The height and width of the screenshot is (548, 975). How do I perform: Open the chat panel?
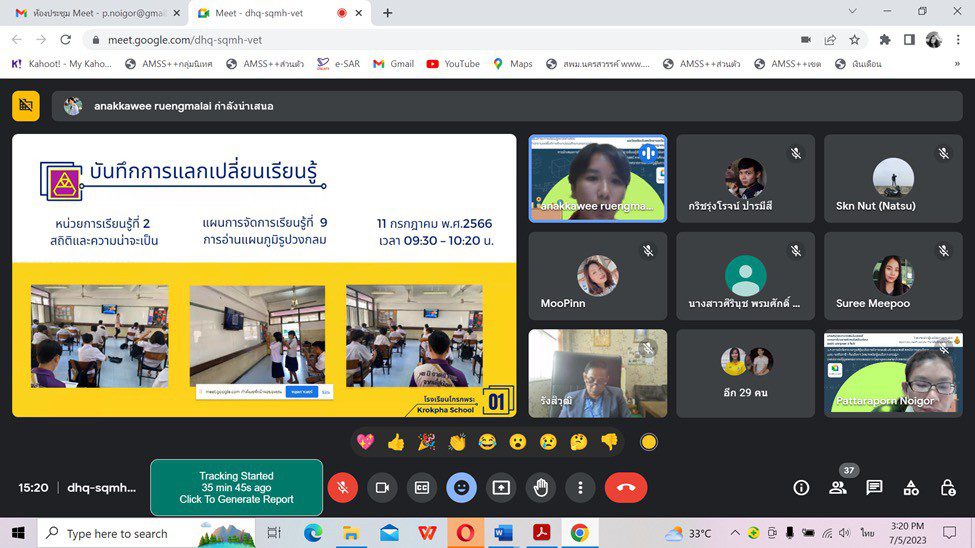tap(874, 488)
